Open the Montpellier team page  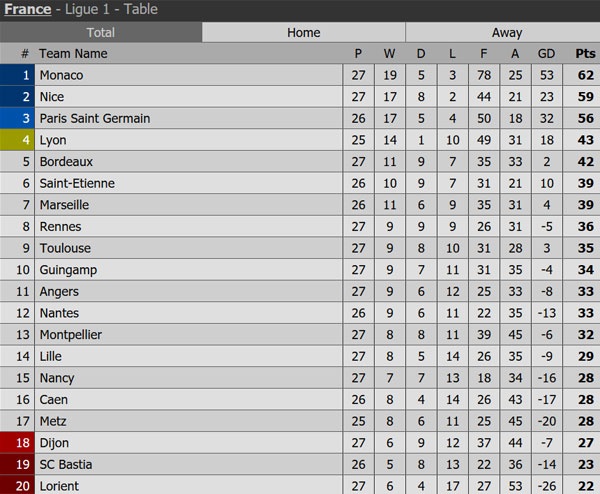tap(70, 334)
